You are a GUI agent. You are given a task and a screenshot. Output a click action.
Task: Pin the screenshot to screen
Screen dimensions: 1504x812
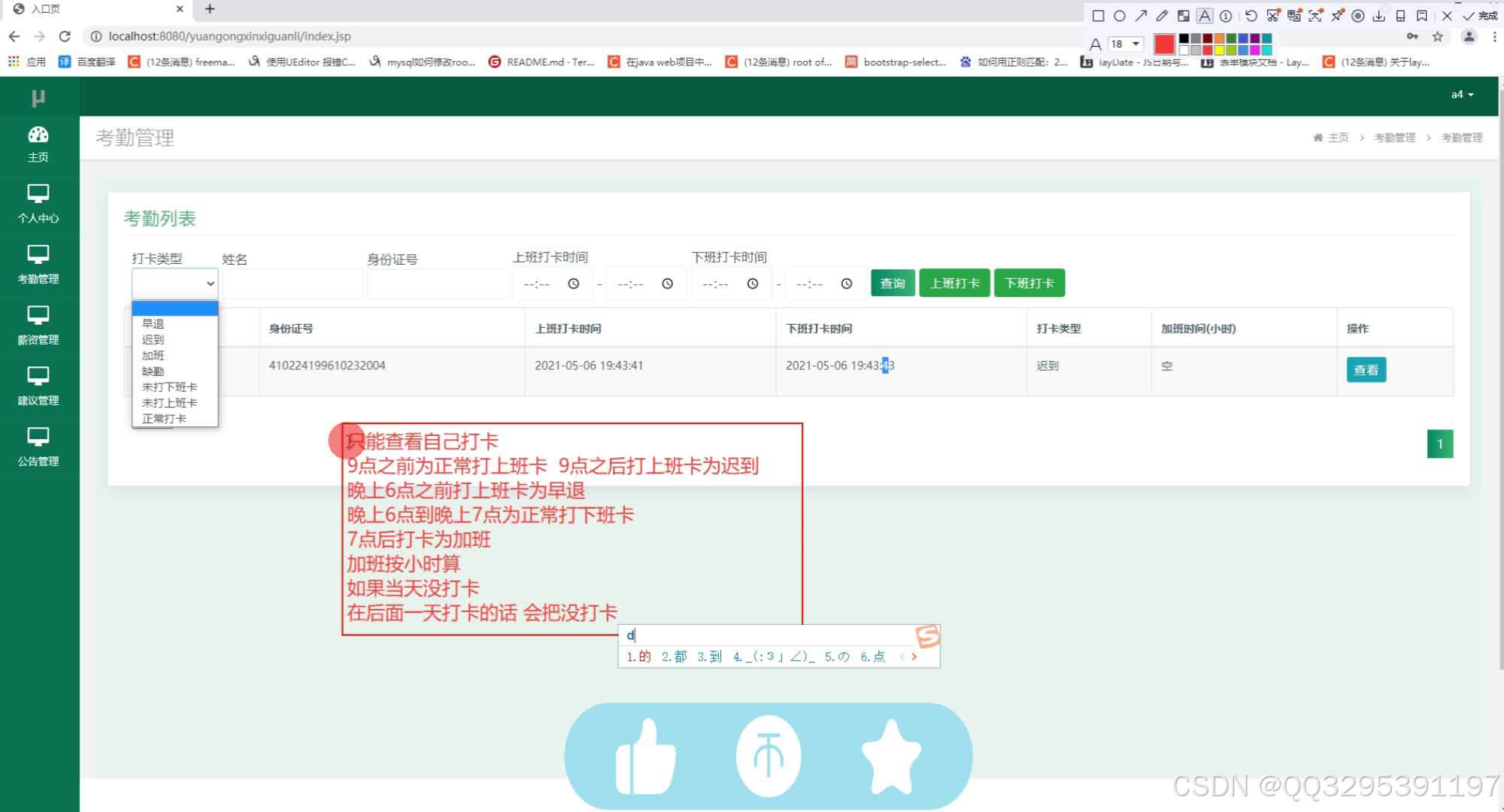coord(1337,16)
